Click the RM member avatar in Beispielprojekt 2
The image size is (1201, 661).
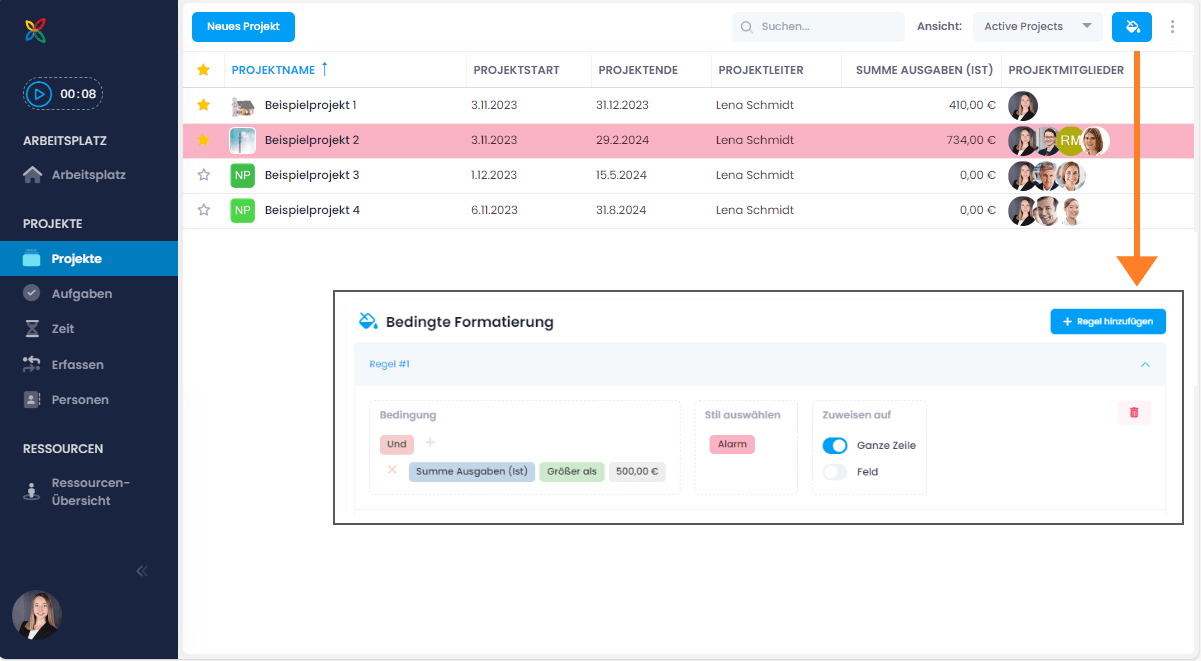pyautogui.click(x=1070, y=141)
